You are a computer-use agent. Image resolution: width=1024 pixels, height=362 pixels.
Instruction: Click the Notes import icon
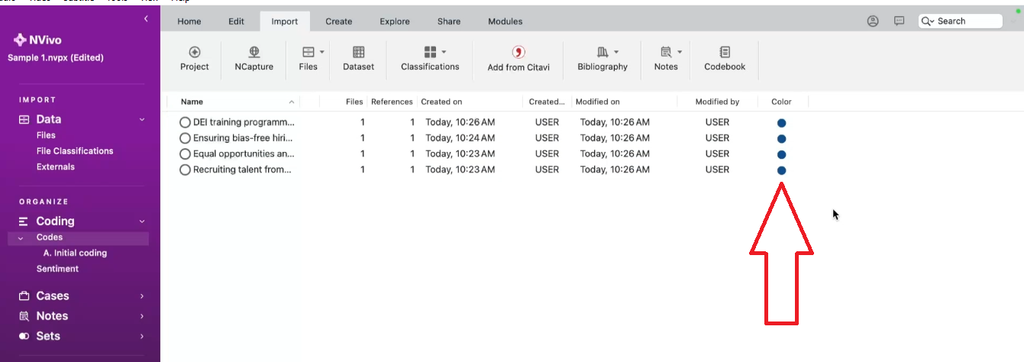point(665,52)
